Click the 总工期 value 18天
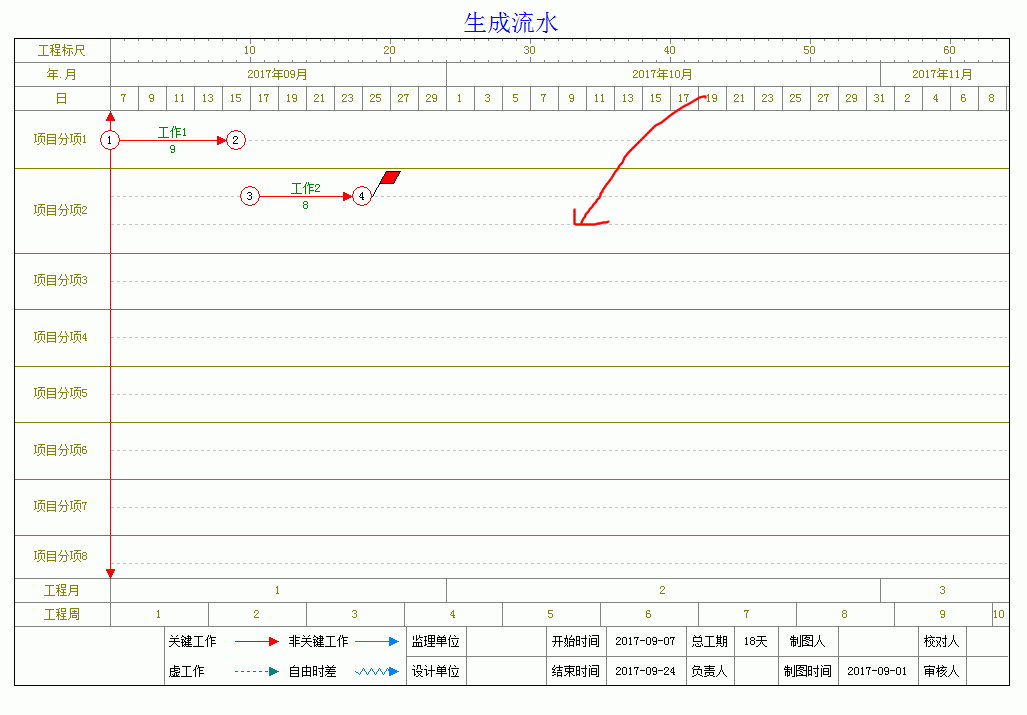 tap(756, 641)
